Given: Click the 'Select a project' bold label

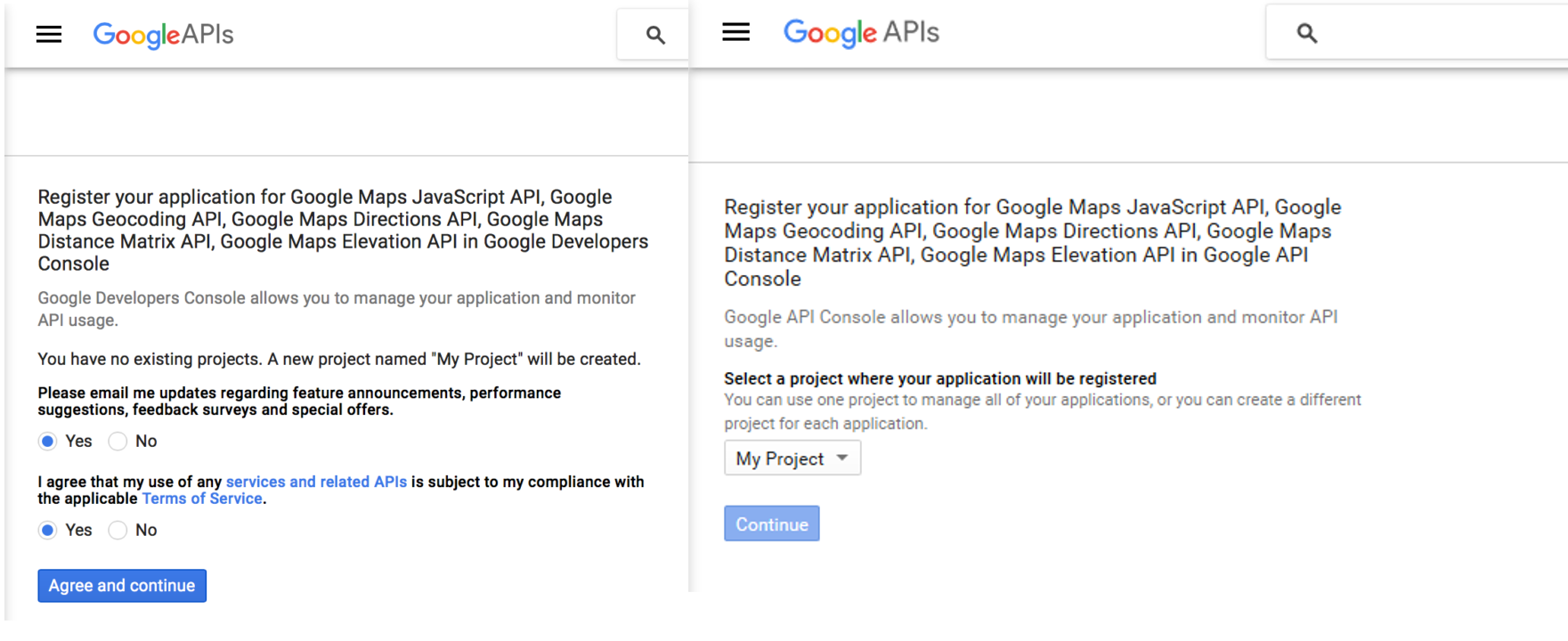Looking at the screenshot, I should (939, 378).
